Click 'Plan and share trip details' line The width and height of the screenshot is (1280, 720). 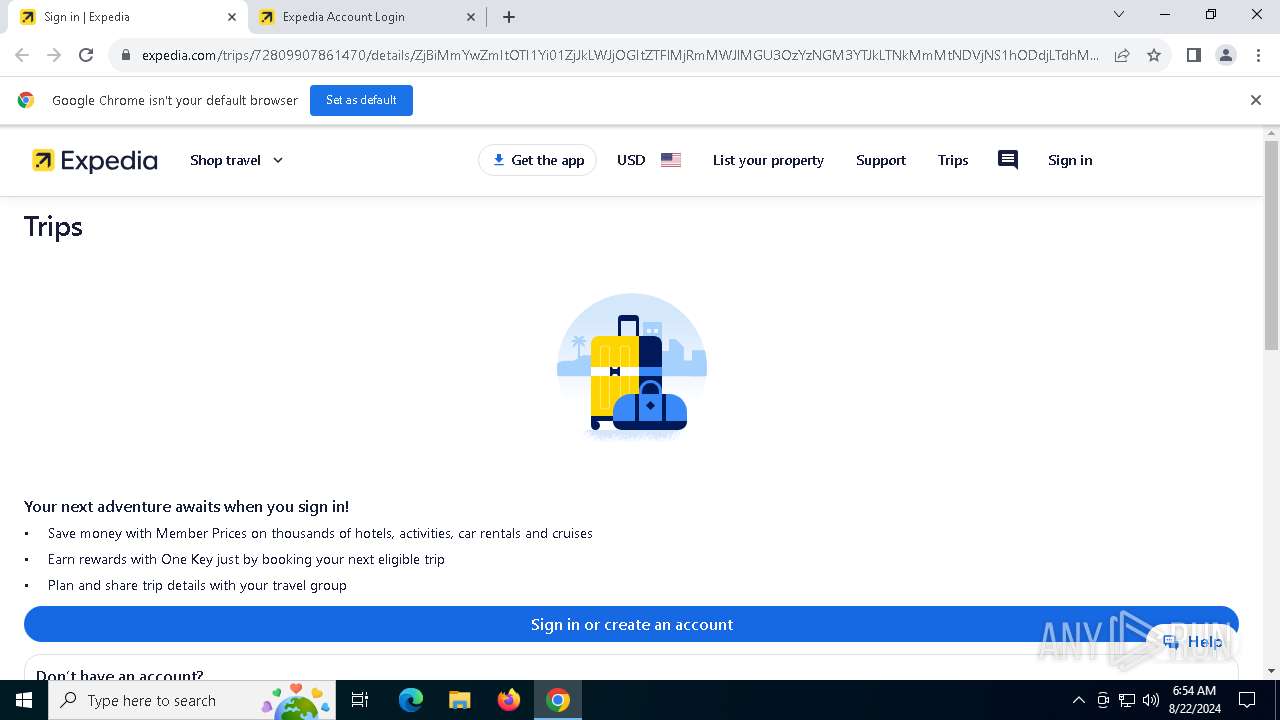point(197,585)
